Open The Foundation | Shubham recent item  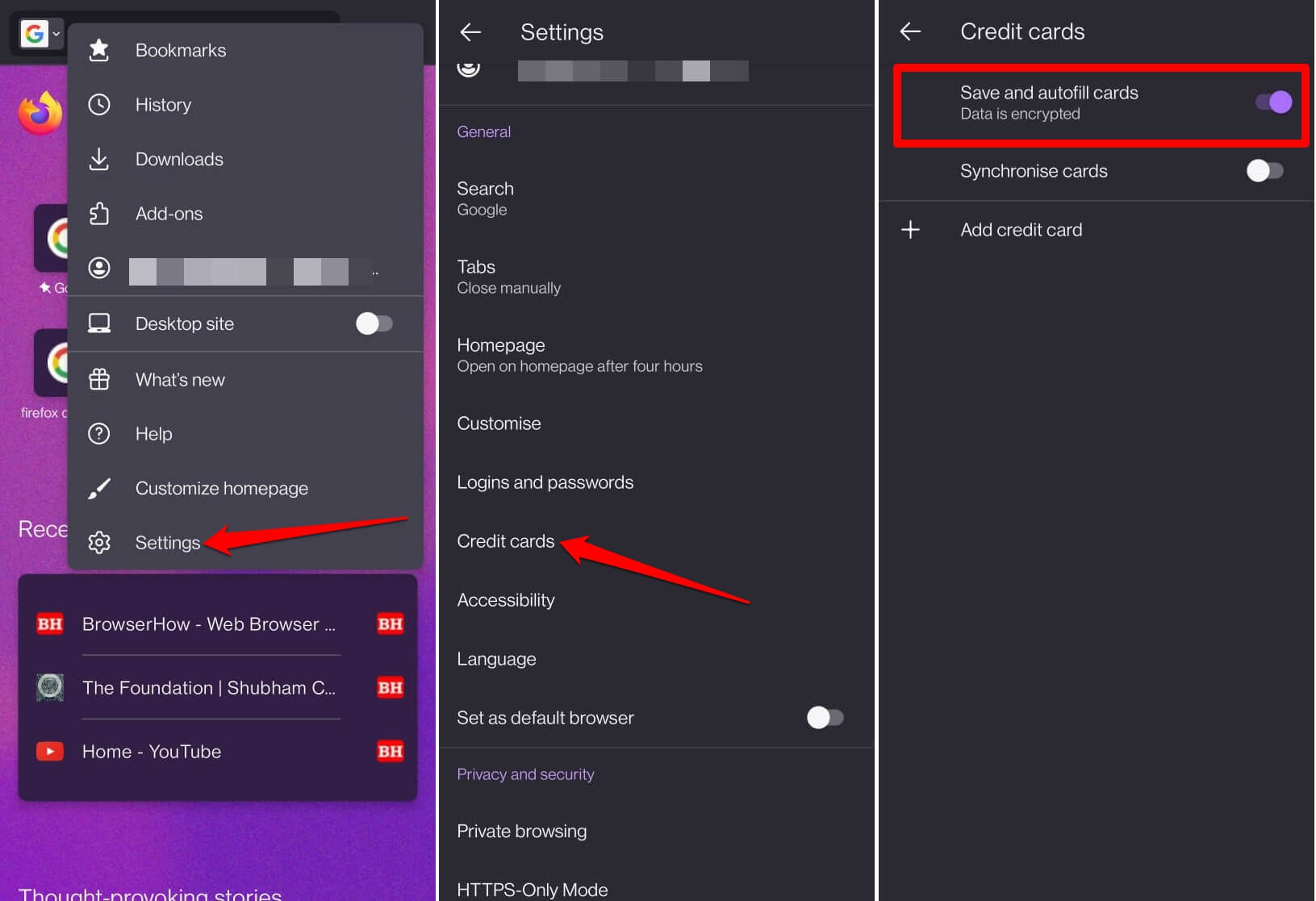pos(209,688)
